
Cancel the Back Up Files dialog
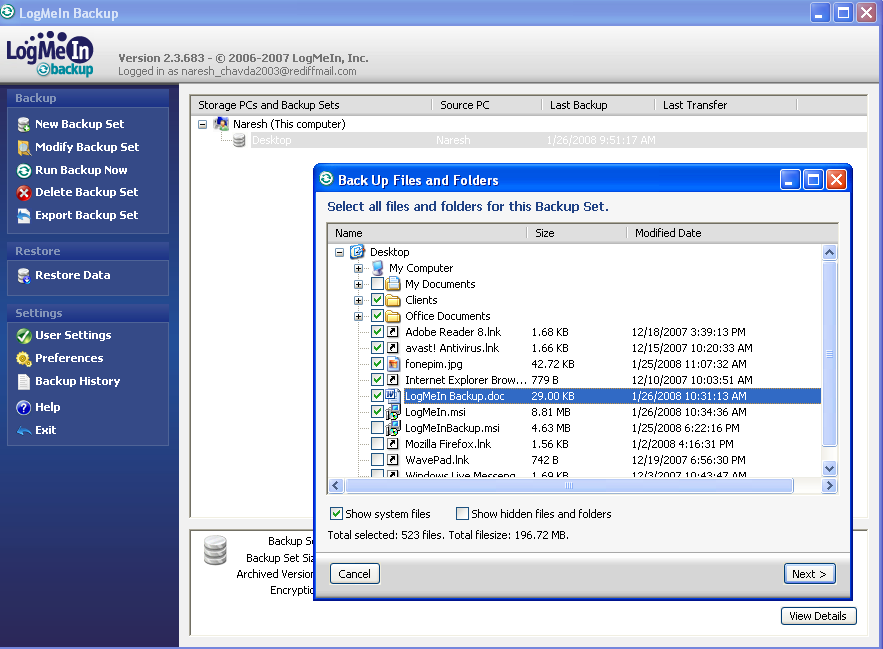tap(354, 574)
